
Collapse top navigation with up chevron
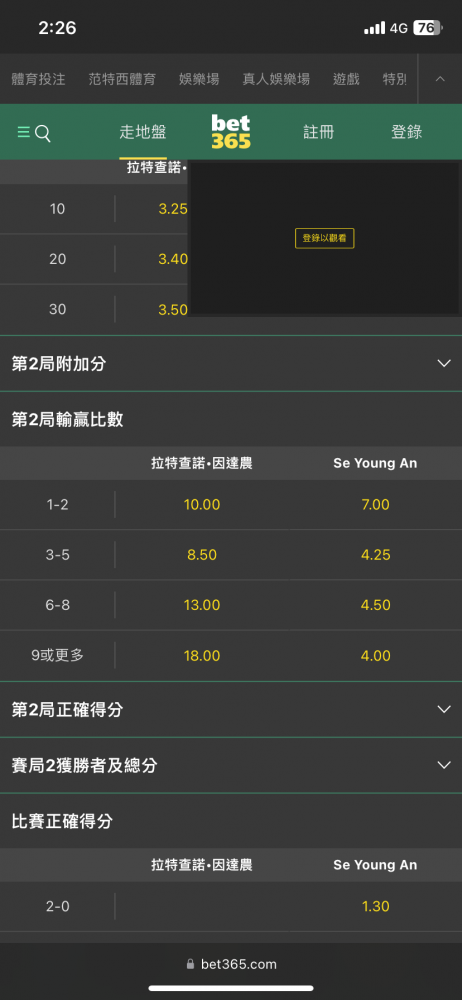[440, 79]
